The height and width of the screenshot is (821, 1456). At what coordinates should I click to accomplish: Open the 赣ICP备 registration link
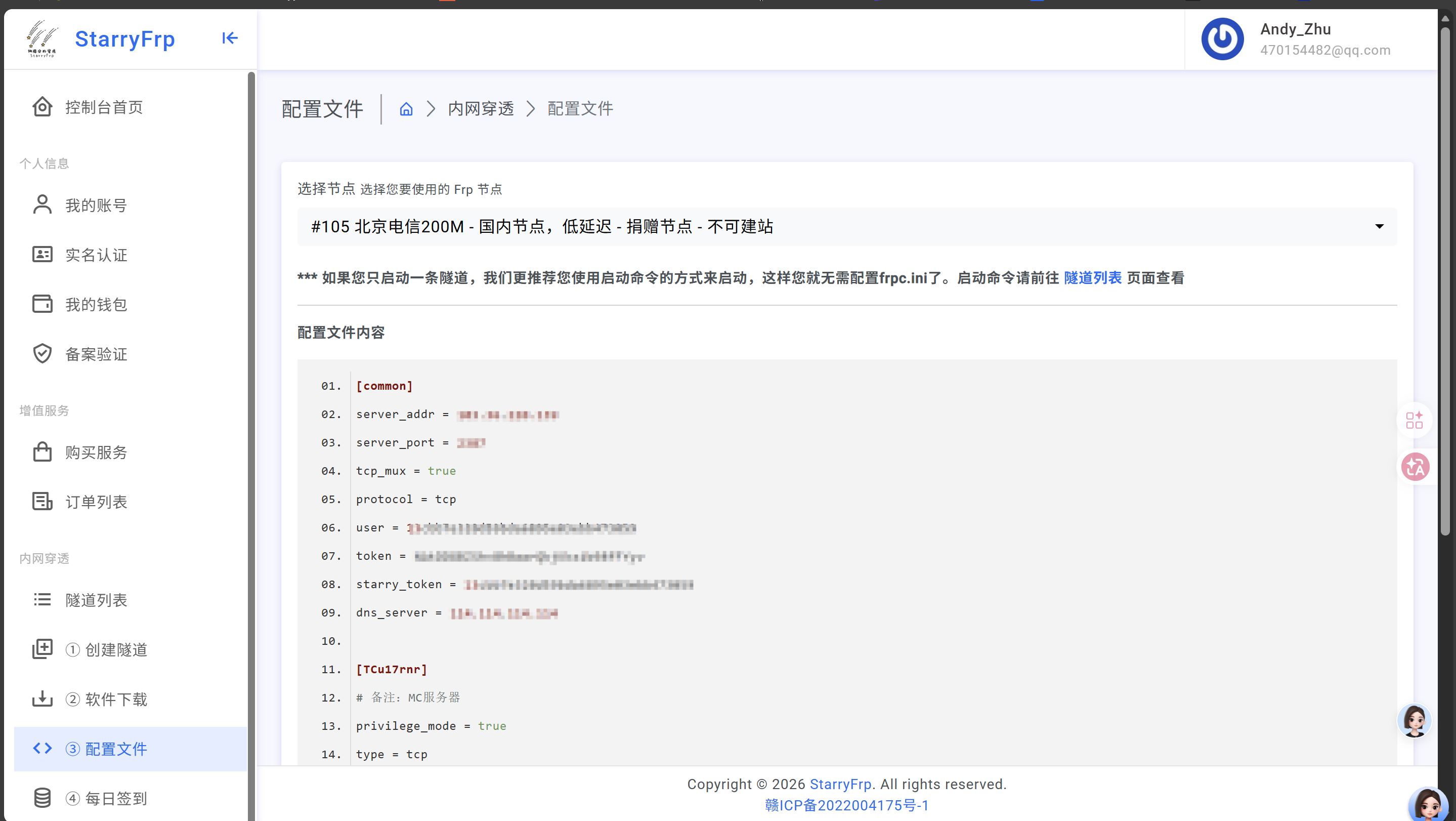click(x=846, y=805)
